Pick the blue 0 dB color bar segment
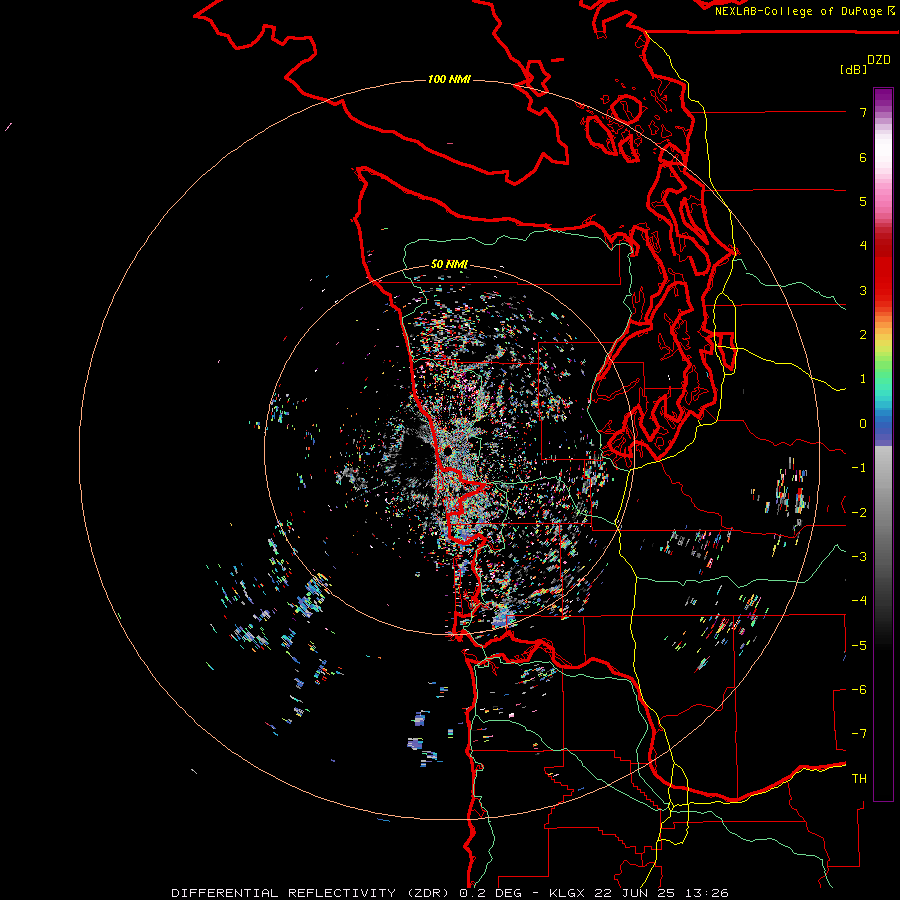 click(883, 424)
